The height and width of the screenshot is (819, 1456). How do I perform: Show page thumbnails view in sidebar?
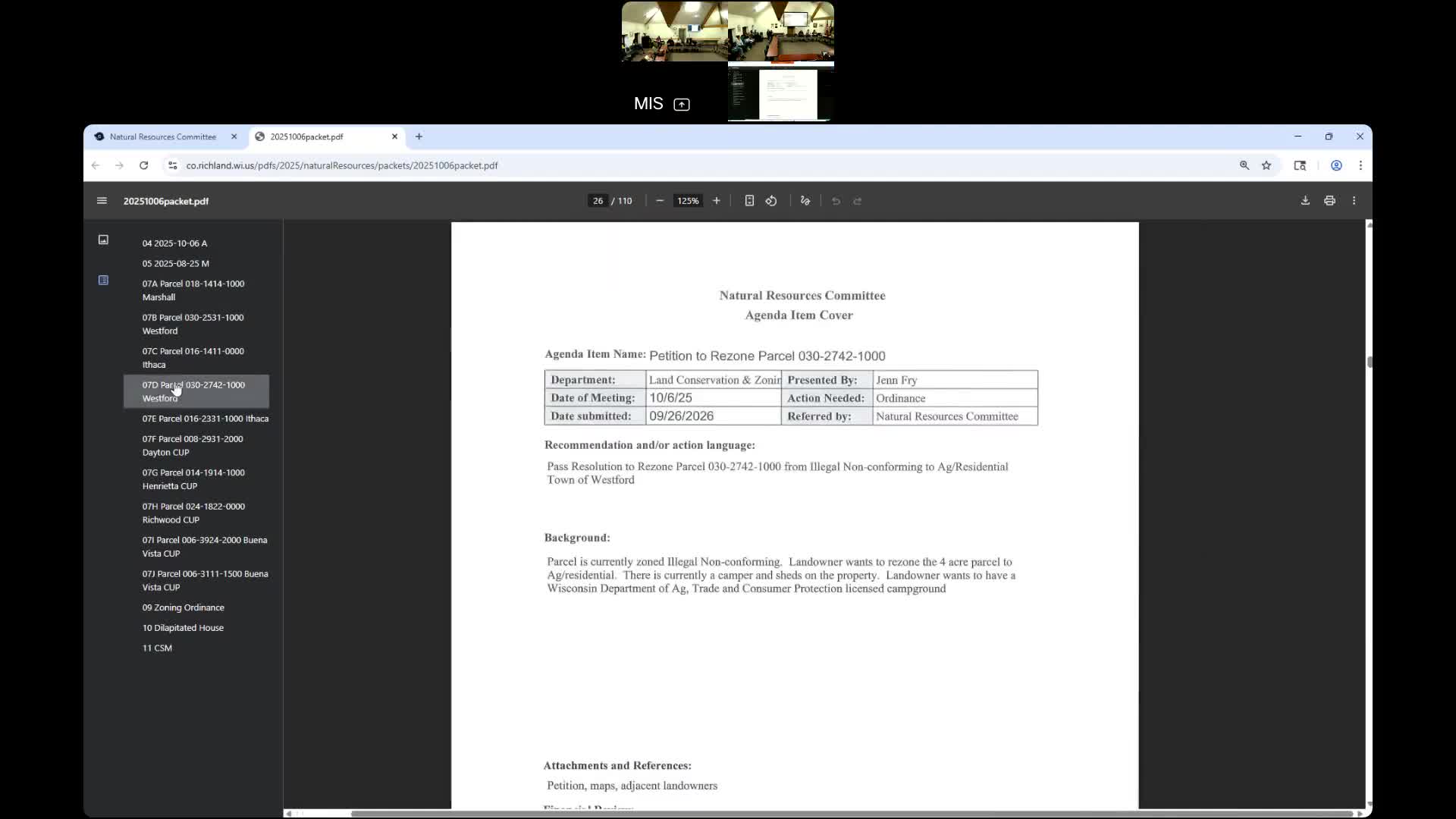point(103,240)
